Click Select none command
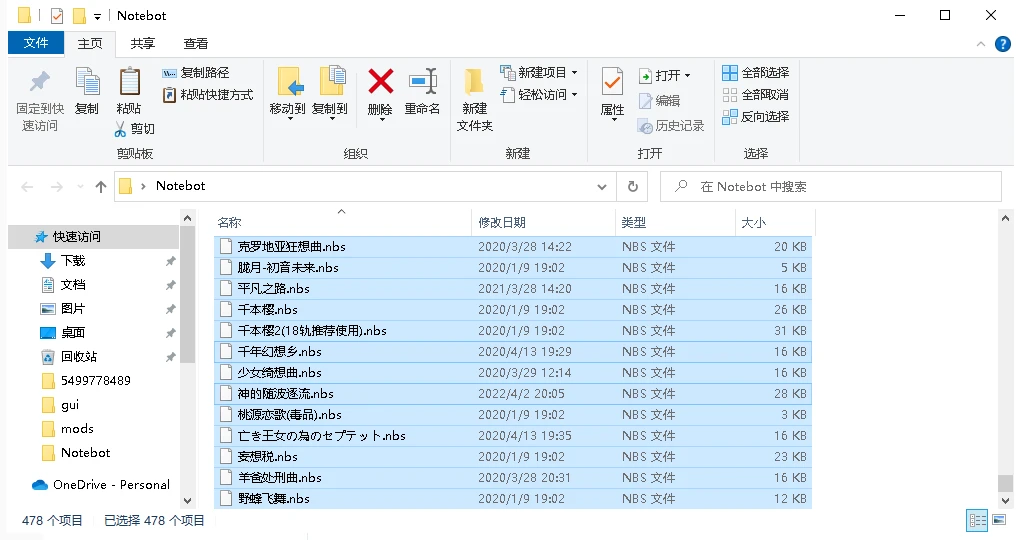The width and height of the screenshot is (1022, 540). 756,95
